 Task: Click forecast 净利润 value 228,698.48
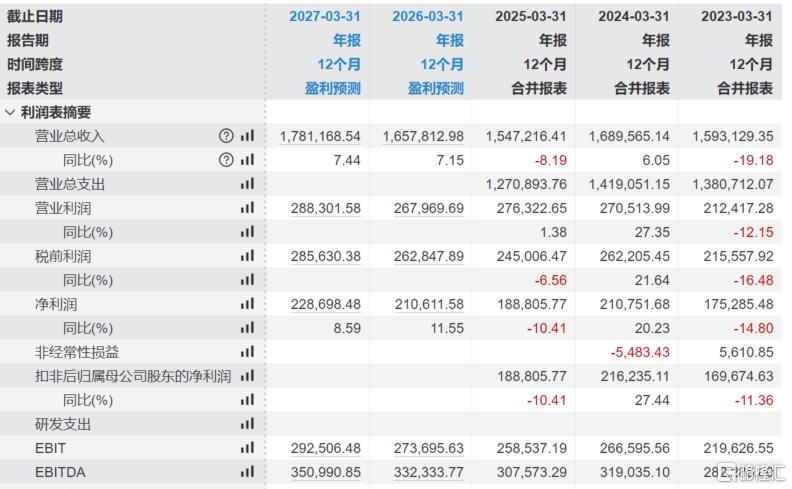[326, 304]
